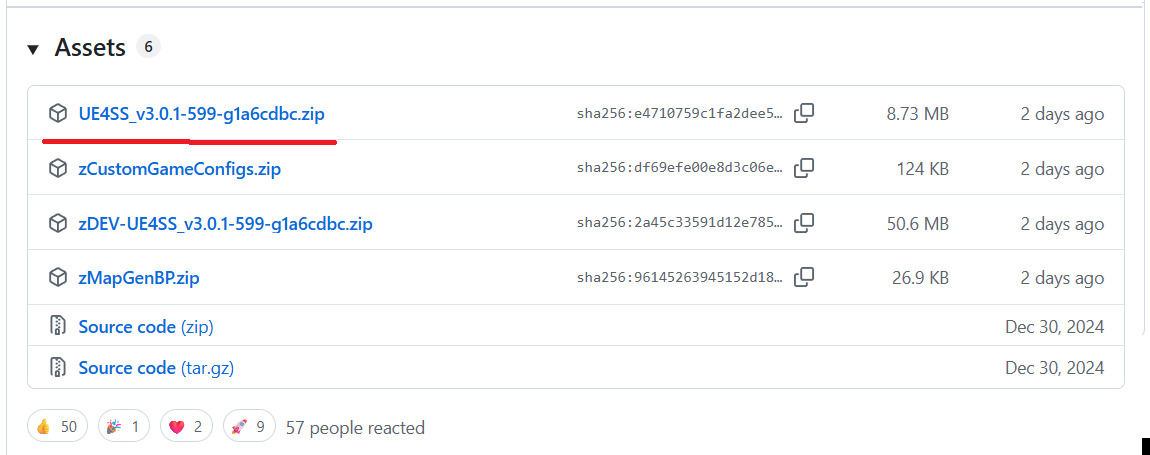Screen dimensions: 1150x455
Task: Download UE4SS_v3.0.1-599-g1a6cdbc.zip
Action: [201, 114]
